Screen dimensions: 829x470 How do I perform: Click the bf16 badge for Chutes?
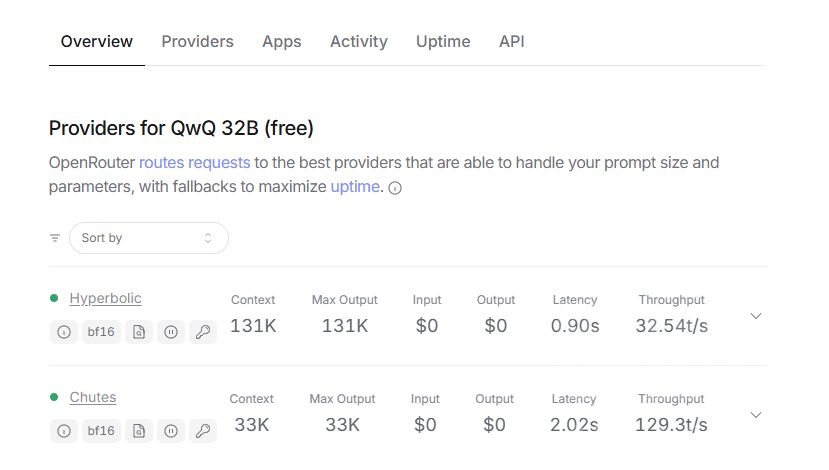101,432
